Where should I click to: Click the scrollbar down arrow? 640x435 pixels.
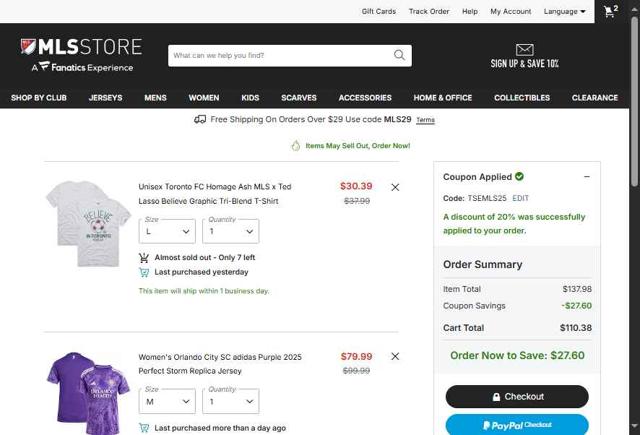click(x=635, y=426)
